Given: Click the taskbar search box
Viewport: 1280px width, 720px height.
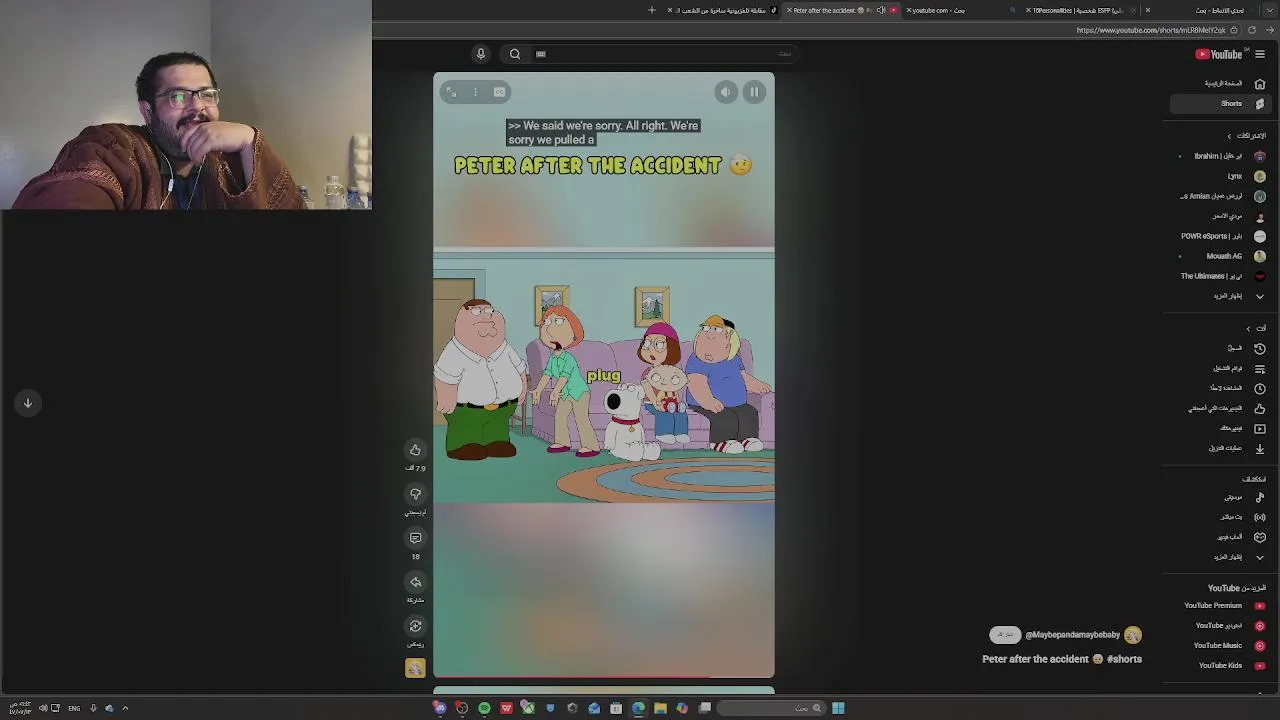Looking at the screenshot, I should pos(771,708).
